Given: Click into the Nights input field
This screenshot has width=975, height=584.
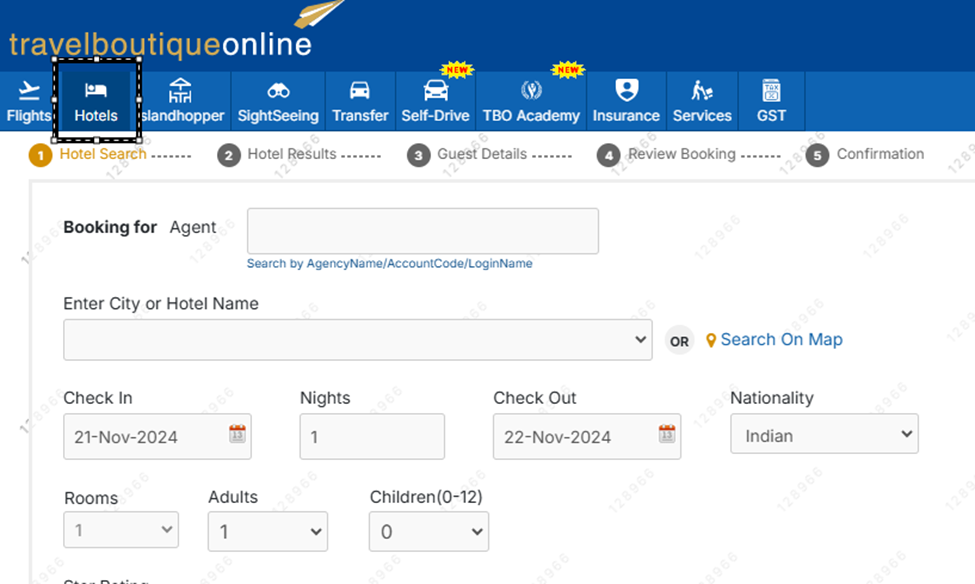Looking at the screenshot, I should tap(372, 437).
